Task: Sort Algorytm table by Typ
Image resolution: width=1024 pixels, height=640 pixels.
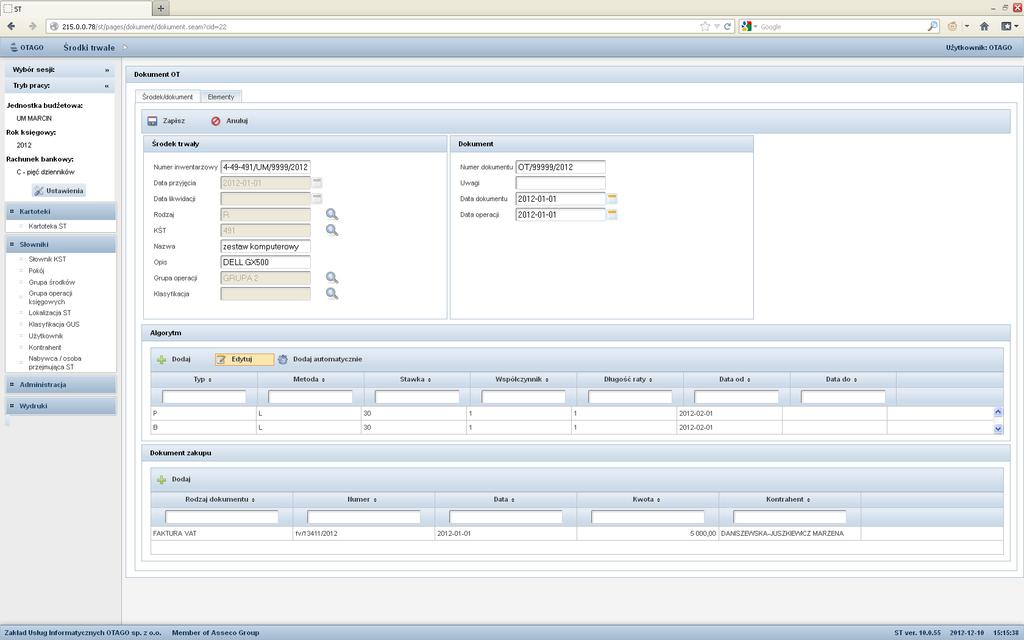Action: [x=202, y=379]
